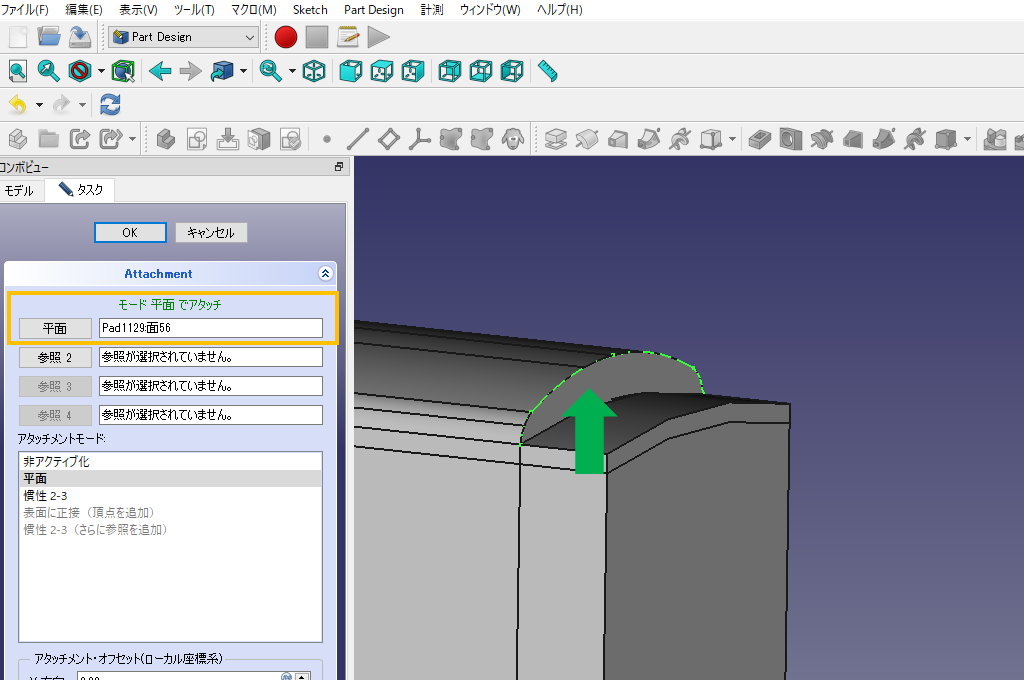Select the isometric view cube icon
The width and height of the screenshot is (1024, 680).
click(314, 71)
